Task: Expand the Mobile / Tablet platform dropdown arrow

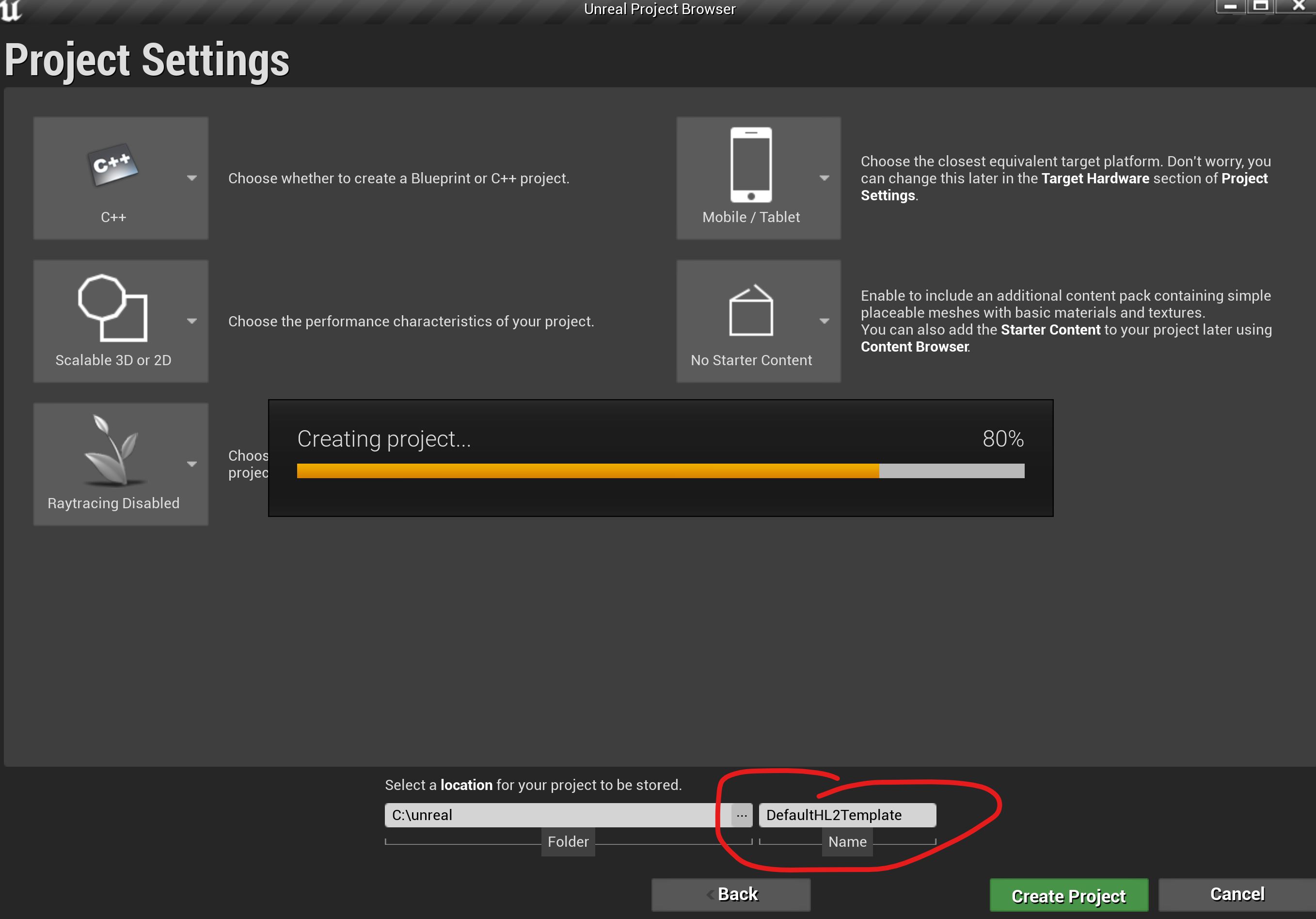Action: [x=824, y=178]
